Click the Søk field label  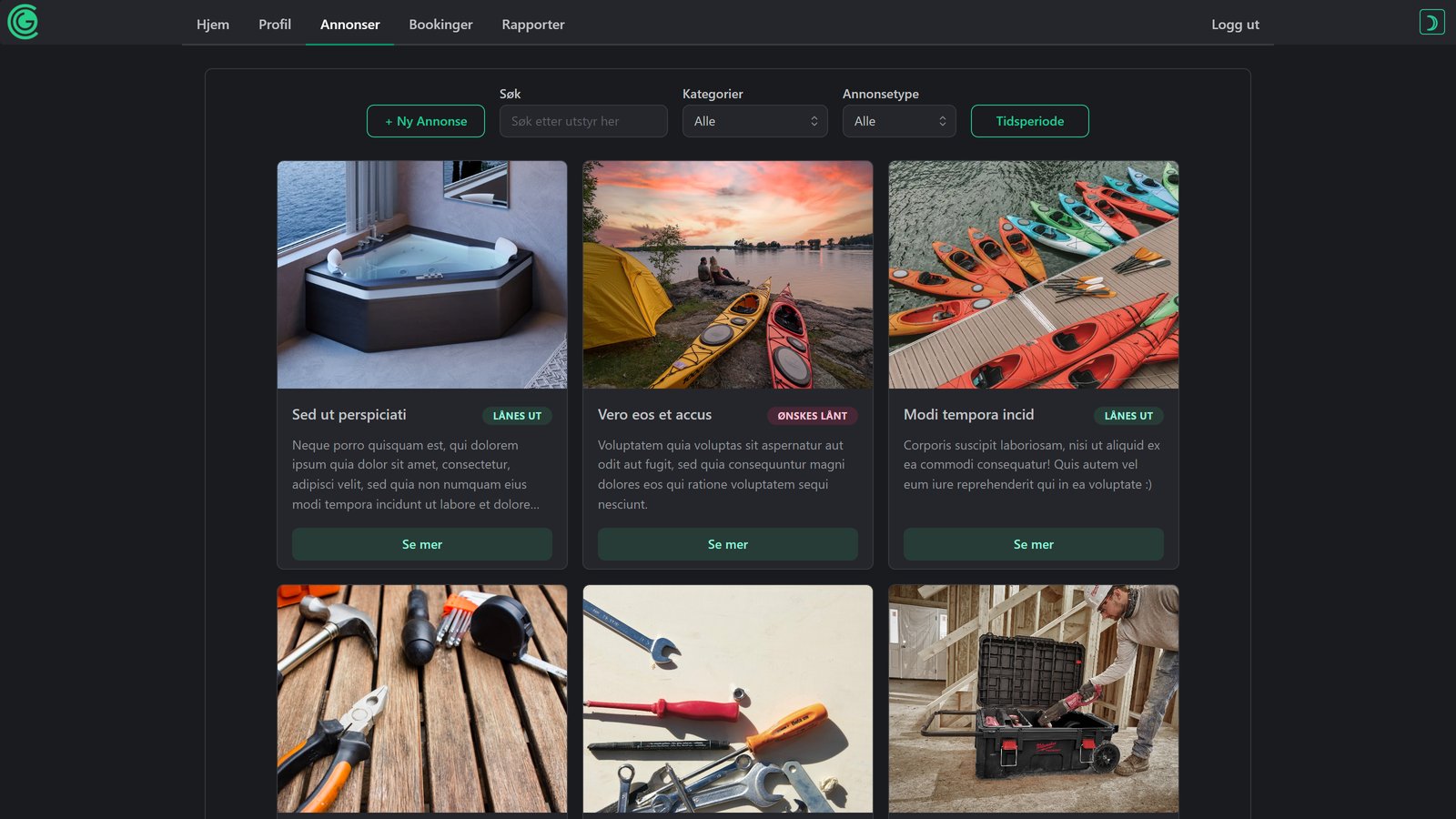coord(511,94)
